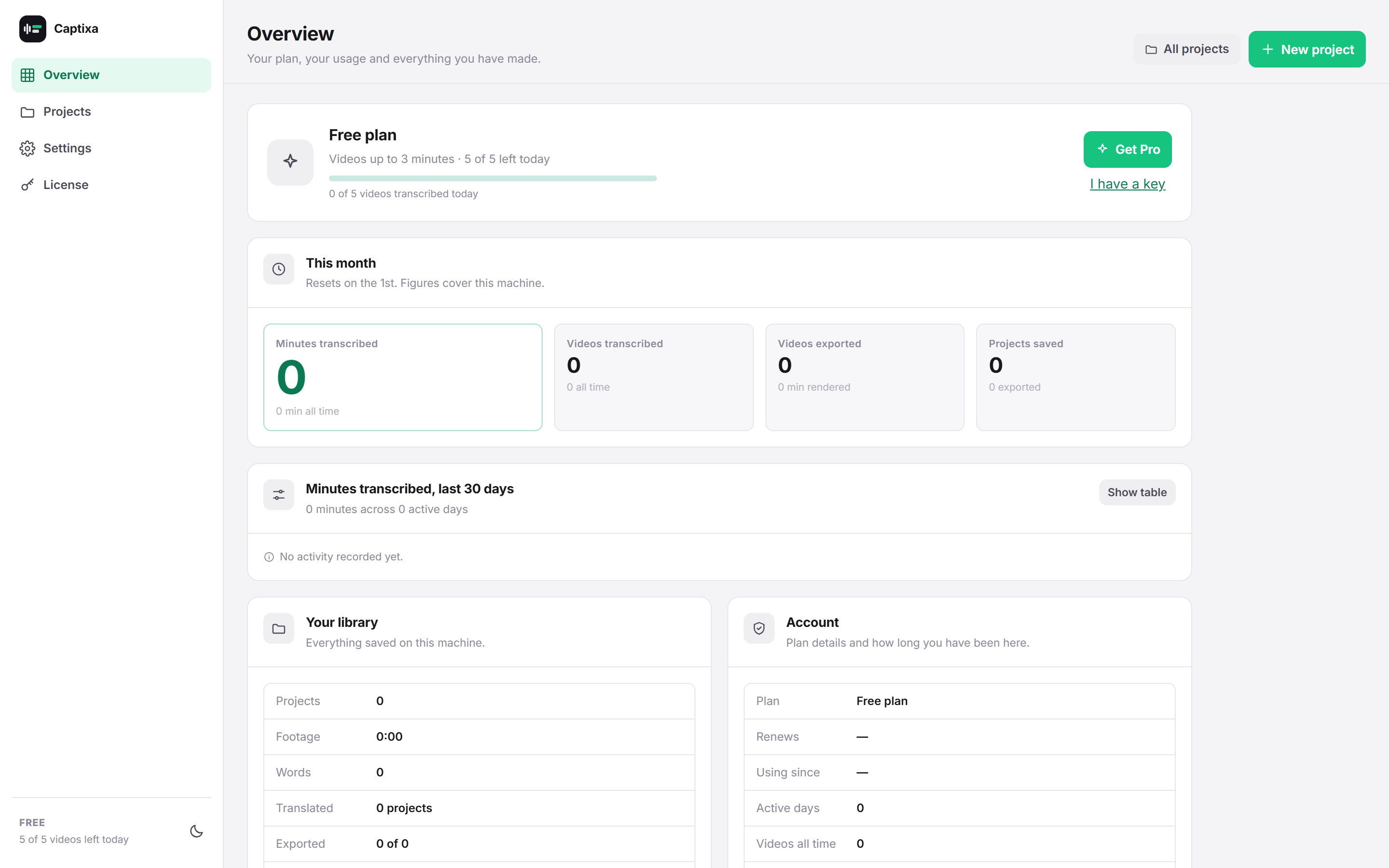
Task: Select the Projects saved stat card
Action: 1076,377
